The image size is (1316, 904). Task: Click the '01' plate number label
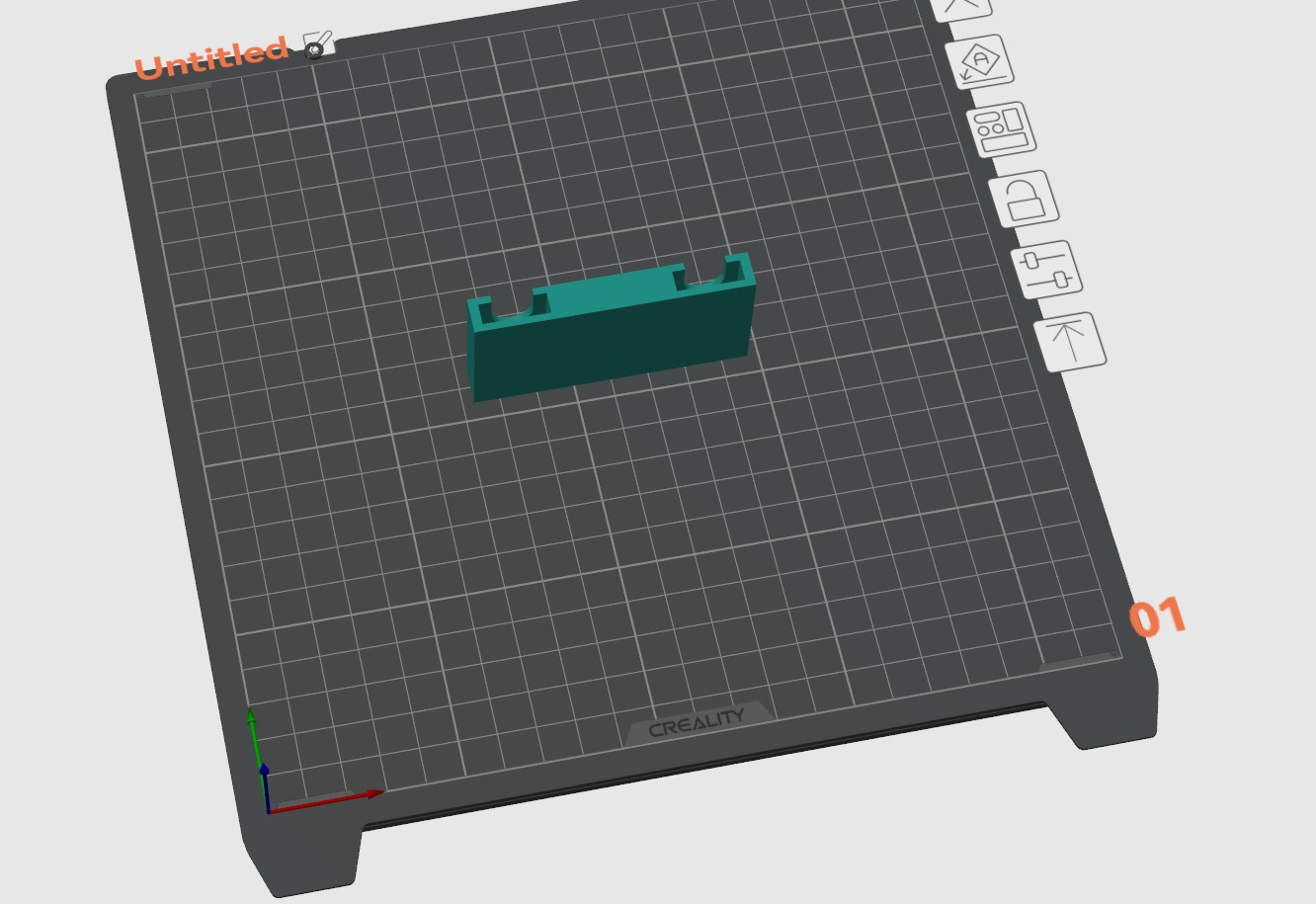[x=1157, y=617]
